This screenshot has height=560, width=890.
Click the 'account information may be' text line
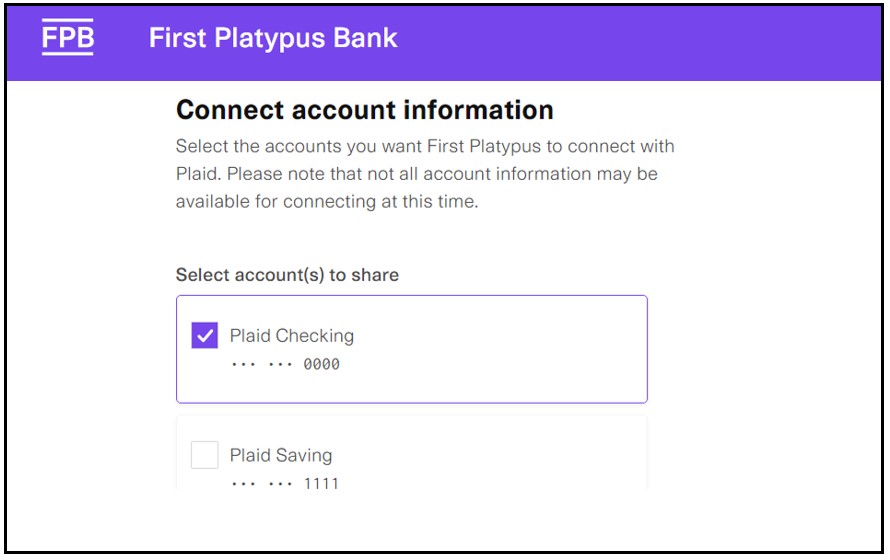coord(540,174)
